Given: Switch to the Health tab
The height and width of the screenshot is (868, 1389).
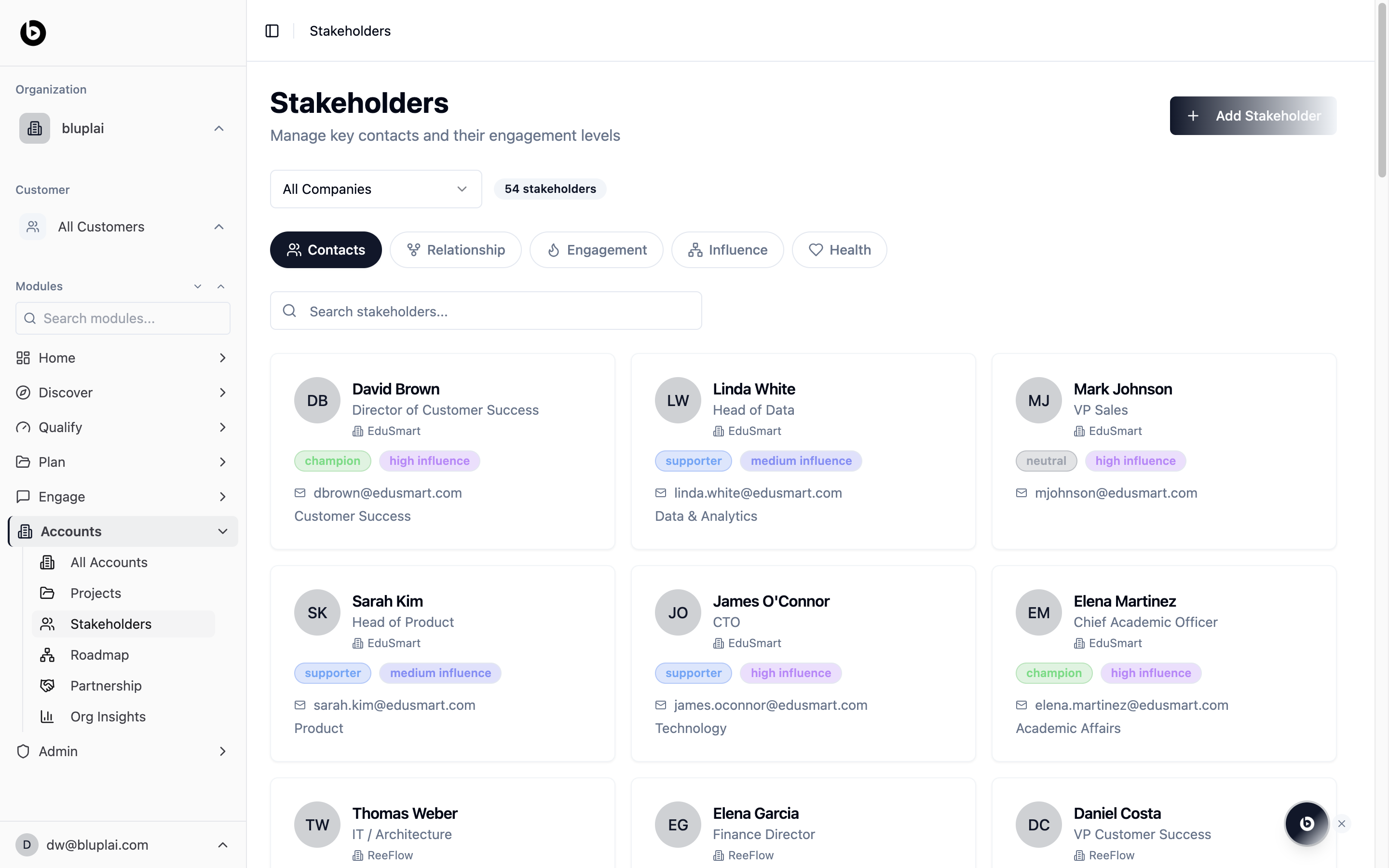Looking at the screenshot, I should pos(839,250).
